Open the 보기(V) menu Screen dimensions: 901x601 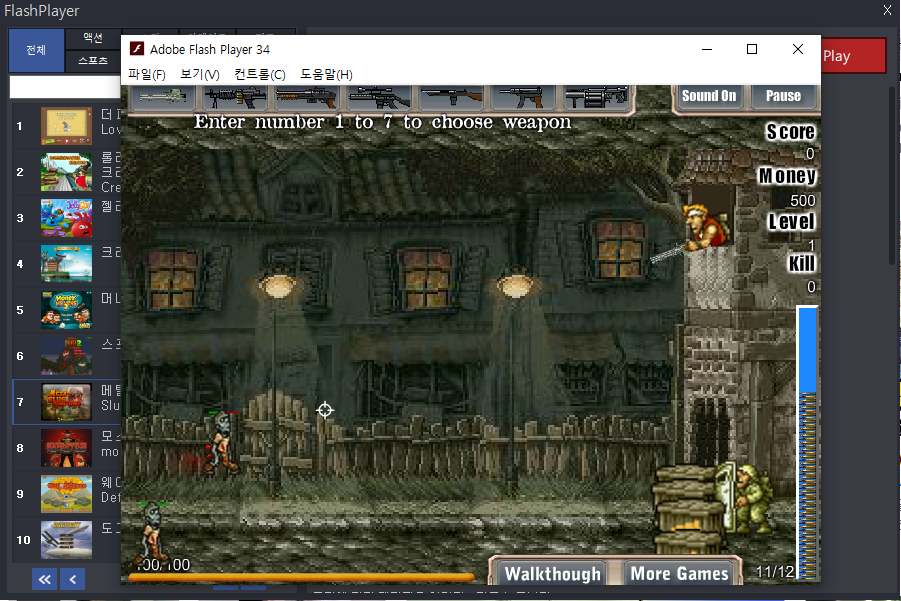[199, 75]
